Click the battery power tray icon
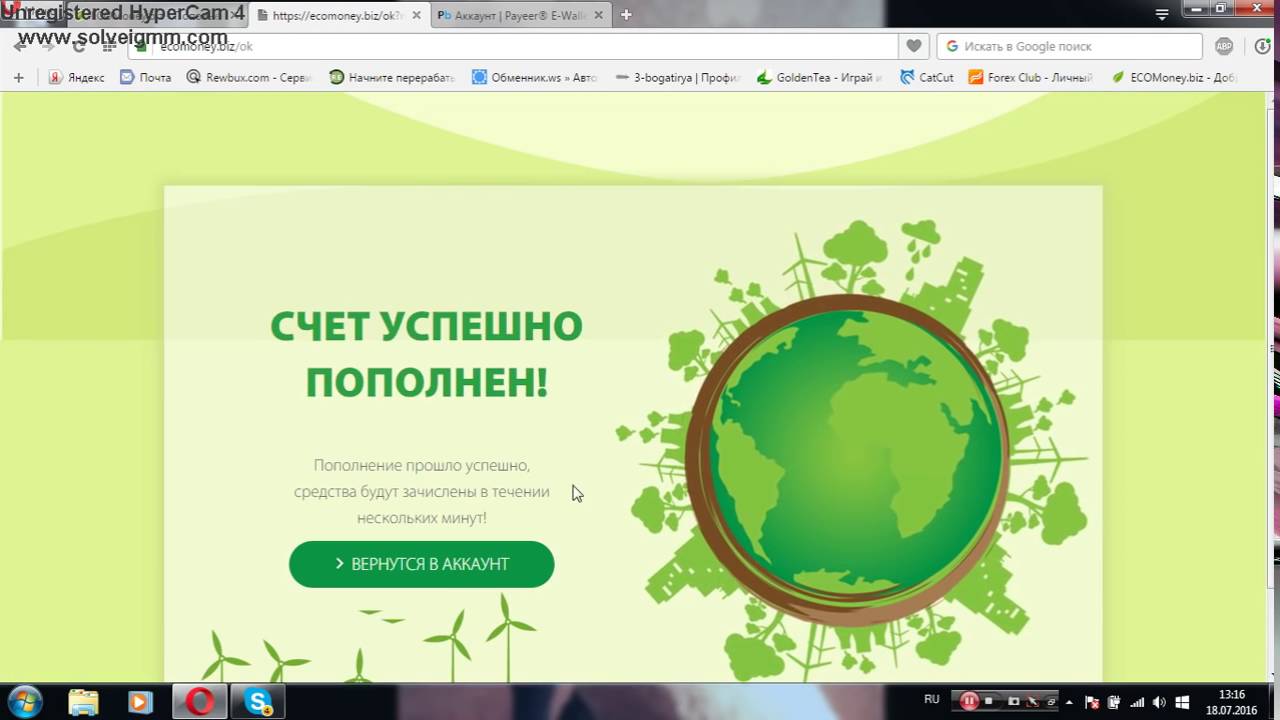Screen dimensions: 1280x720 click(1115, 702)
